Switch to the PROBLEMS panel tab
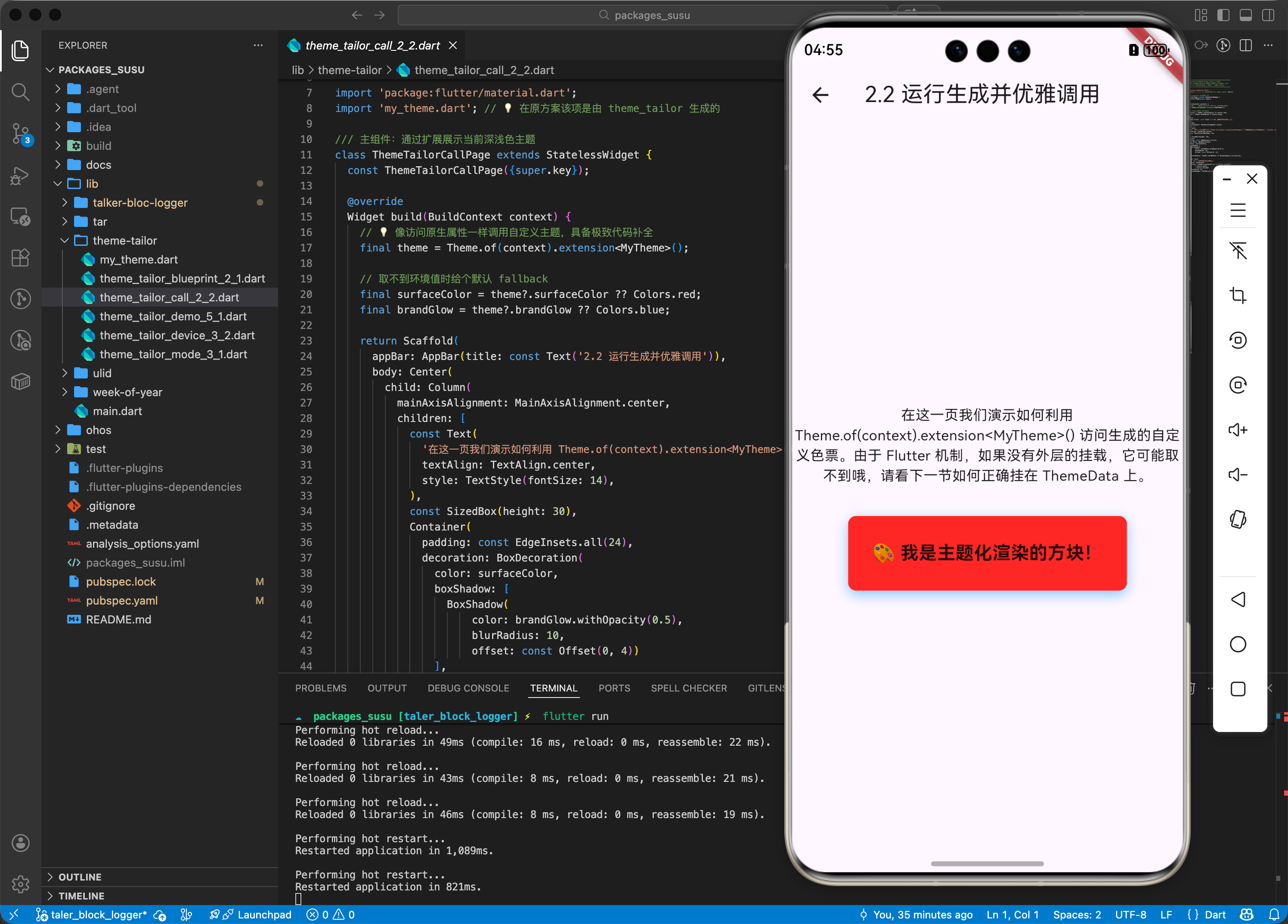Image resolution: width=1288 pixels, height=924 pixels. [x=320, y=688]
